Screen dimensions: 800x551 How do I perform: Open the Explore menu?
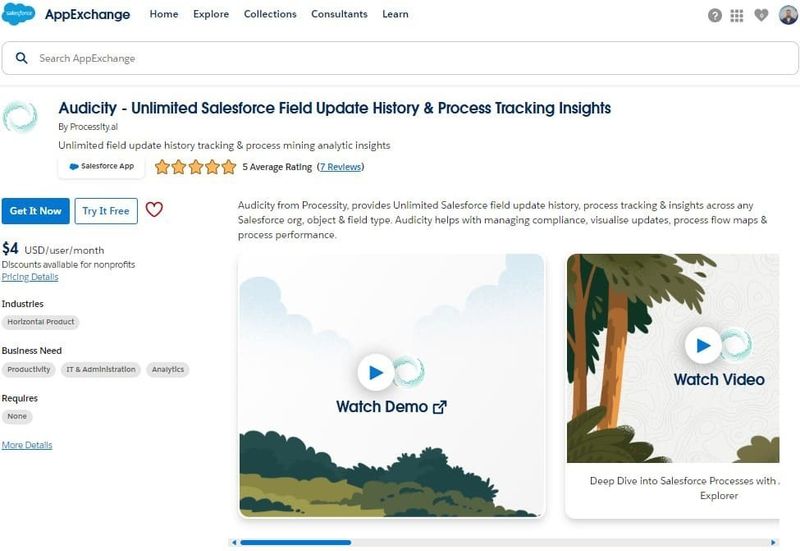pyautogui.click(x=211, y=14)
